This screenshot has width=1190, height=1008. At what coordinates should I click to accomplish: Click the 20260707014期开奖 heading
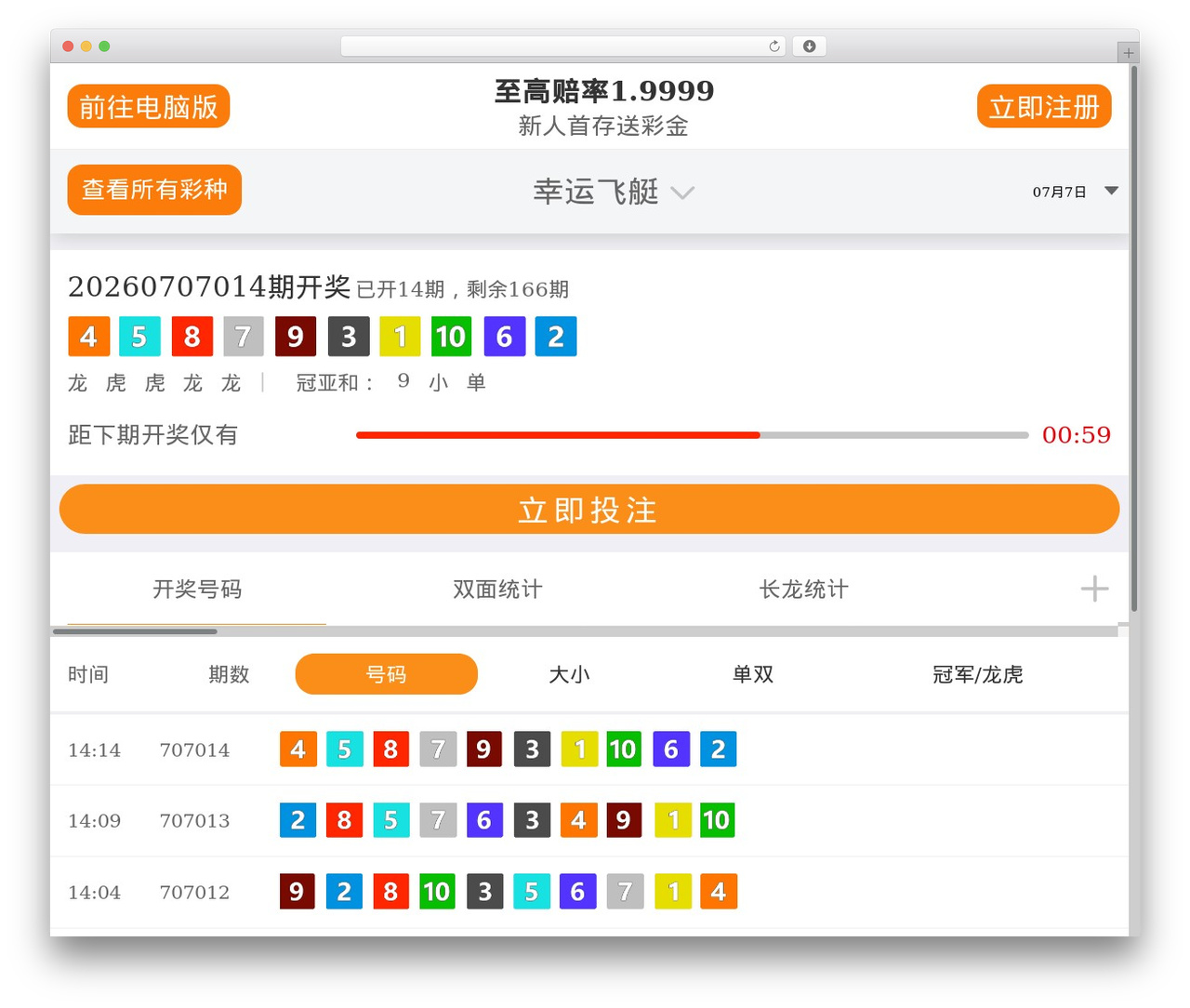point(209,287)
